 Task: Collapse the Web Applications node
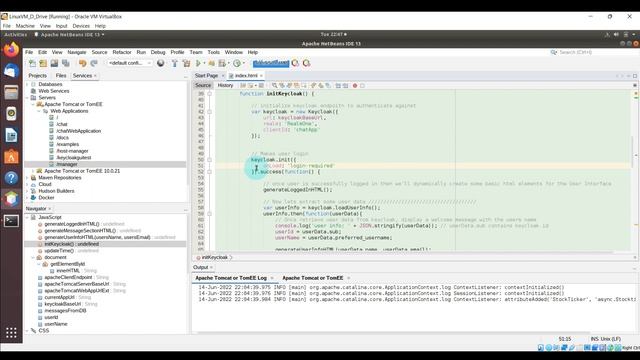(x=39, y=111)
